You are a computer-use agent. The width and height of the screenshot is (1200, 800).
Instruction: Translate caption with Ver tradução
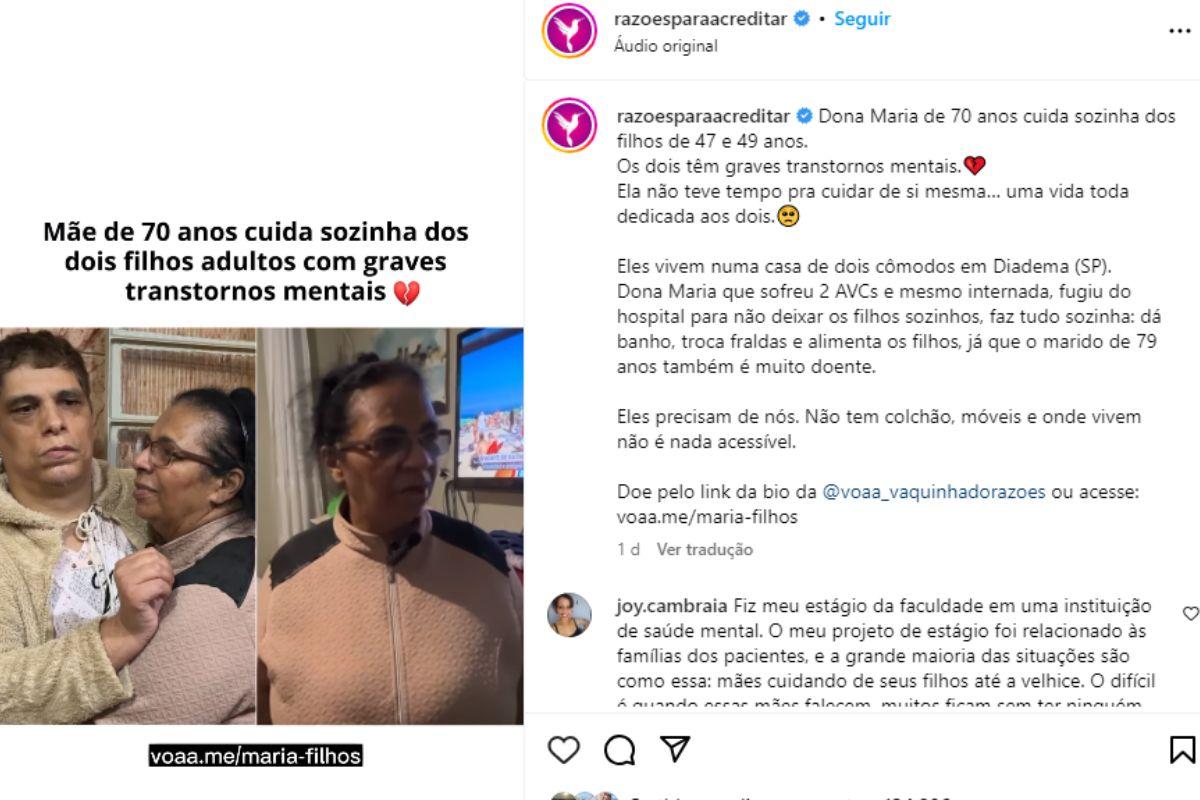pyautogui.click(x=704, y=549)
